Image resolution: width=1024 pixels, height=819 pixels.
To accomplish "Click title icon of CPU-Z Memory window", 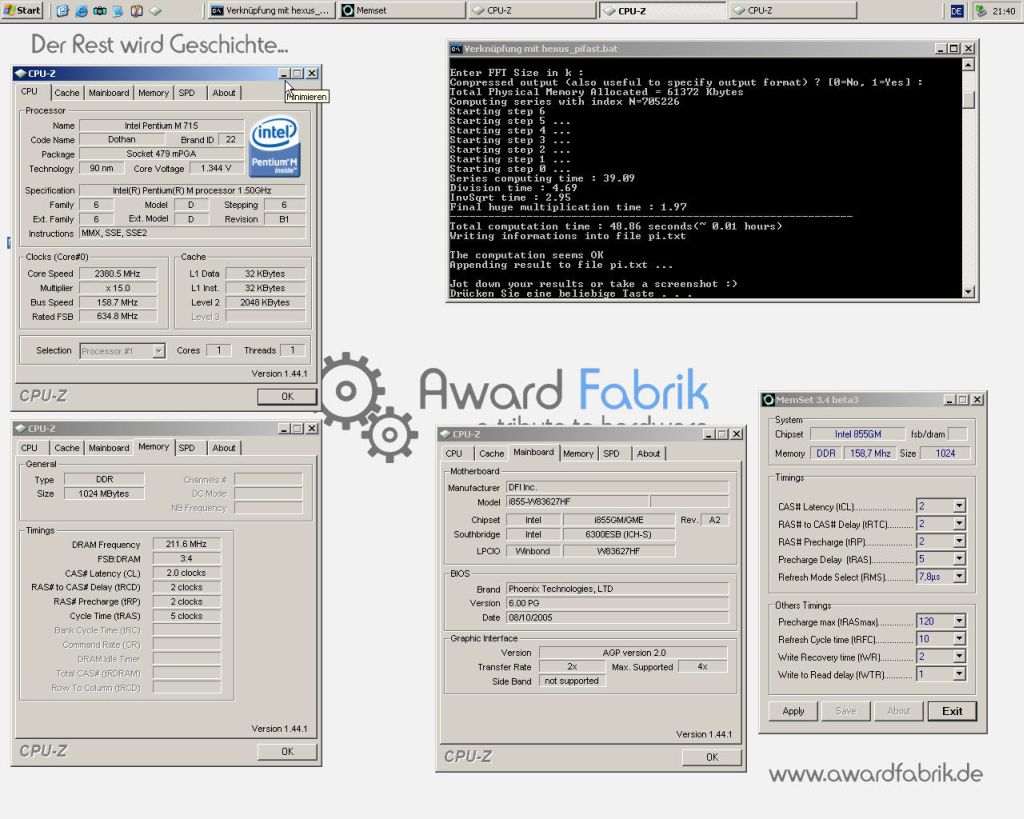I will pyautogui.click(x=20, y=428).
